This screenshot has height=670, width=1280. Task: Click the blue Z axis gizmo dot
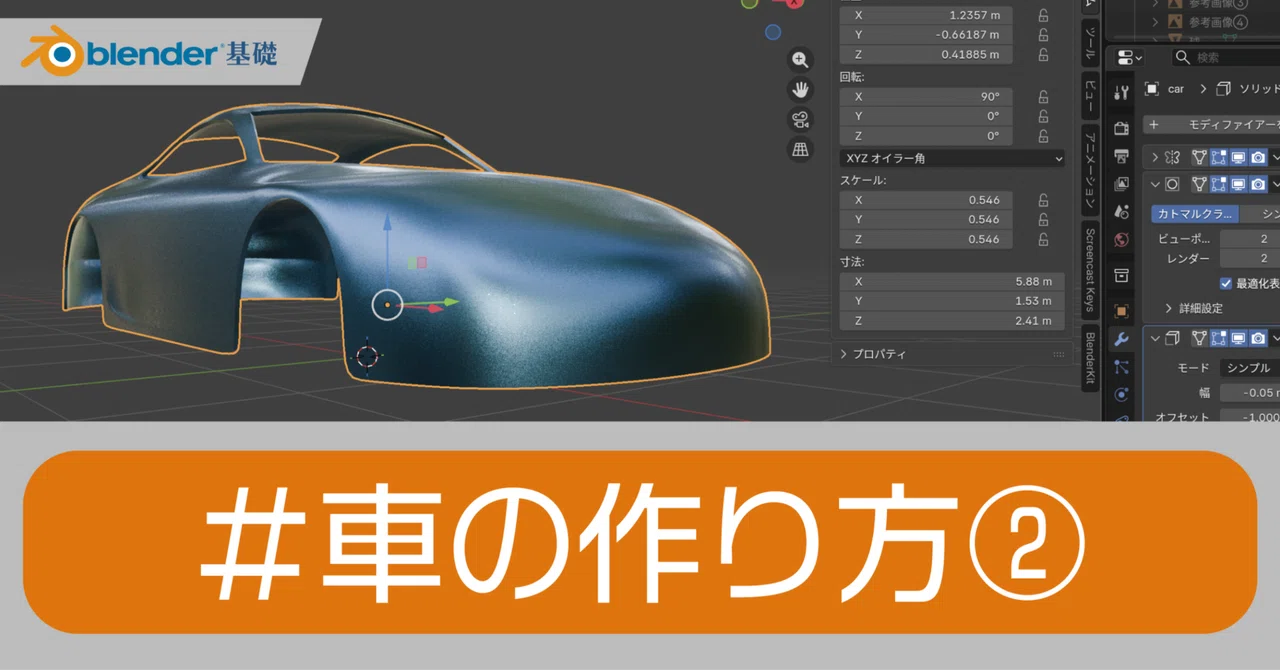point(773,32)
